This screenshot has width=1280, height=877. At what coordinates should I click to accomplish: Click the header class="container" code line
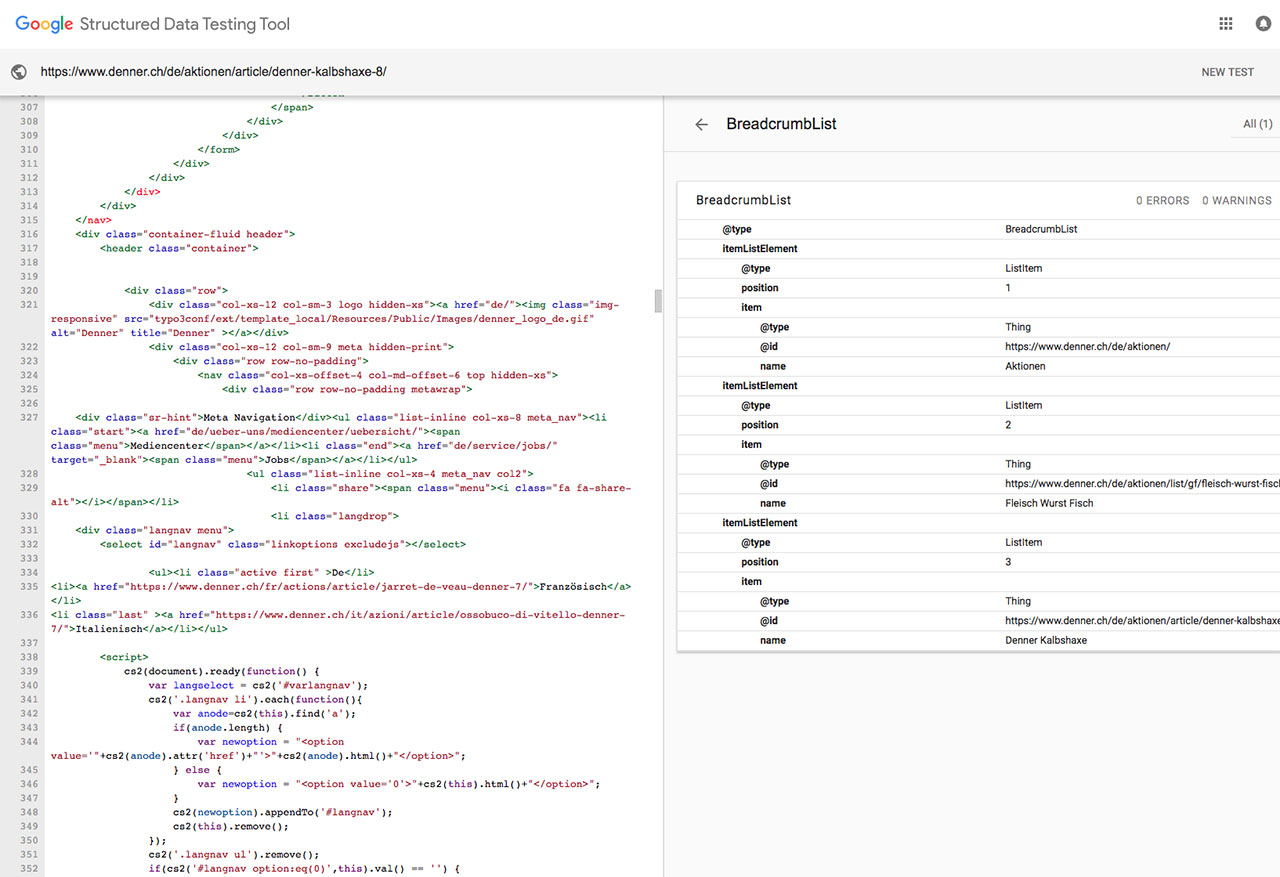[x=179, y=248]
